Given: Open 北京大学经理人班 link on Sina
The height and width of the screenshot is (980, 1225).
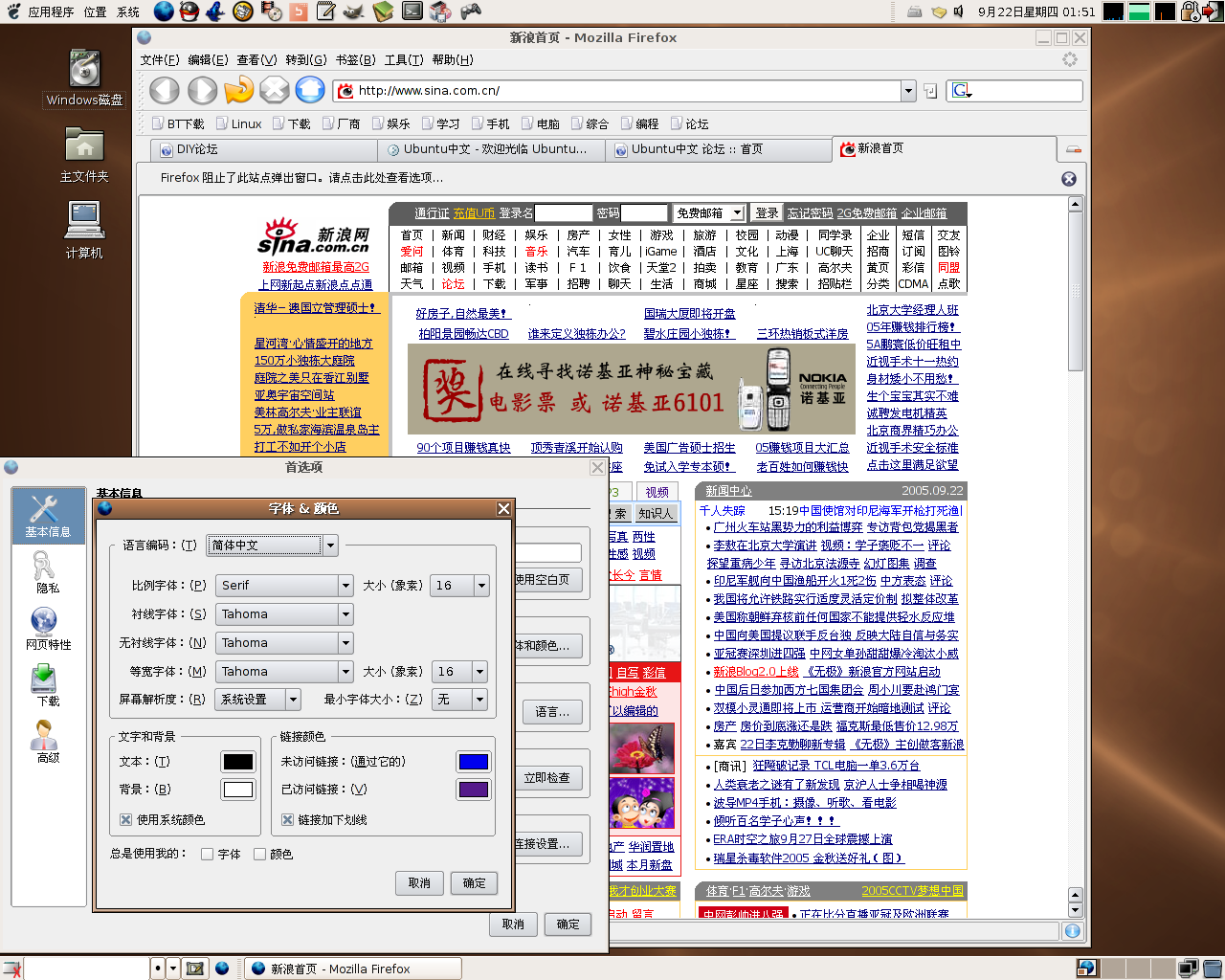Looking at the screenshot, I should click(913, 310).
